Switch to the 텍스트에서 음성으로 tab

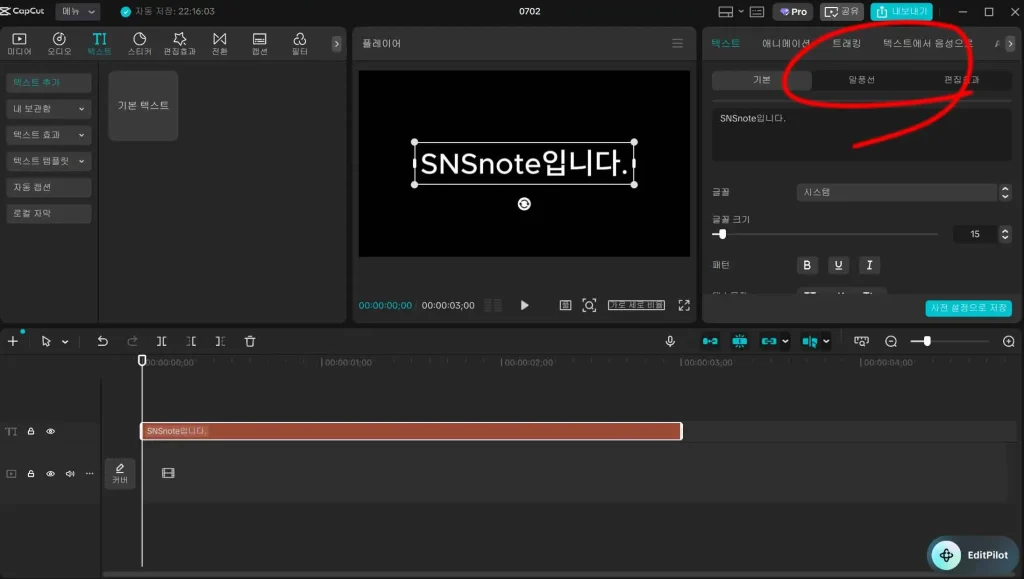pyautogui.click(x=927, y=43)
